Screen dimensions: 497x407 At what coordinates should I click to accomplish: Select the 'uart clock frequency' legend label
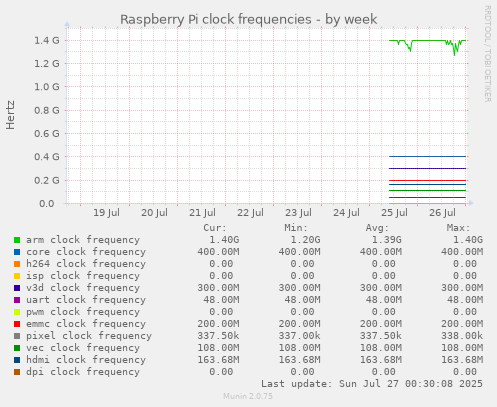[86, 300]
